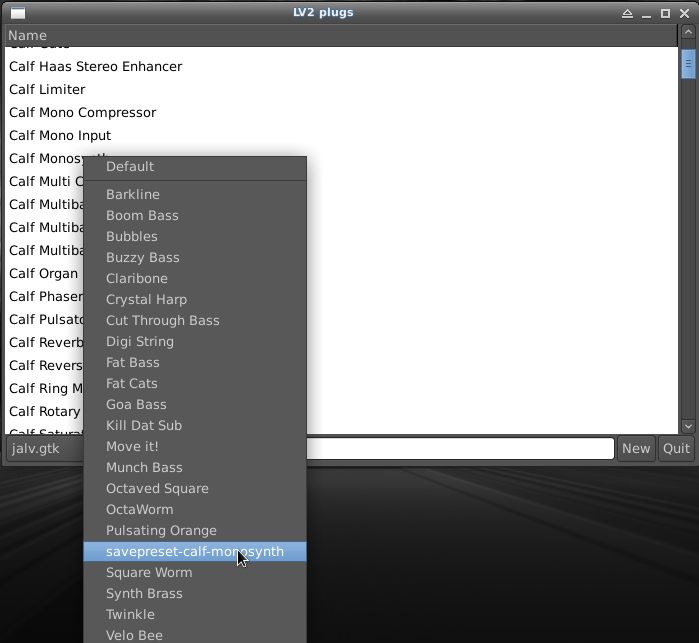699x643 pixels.
Task: Pick Kill Dat Sub preset
Action: (195, 425)
